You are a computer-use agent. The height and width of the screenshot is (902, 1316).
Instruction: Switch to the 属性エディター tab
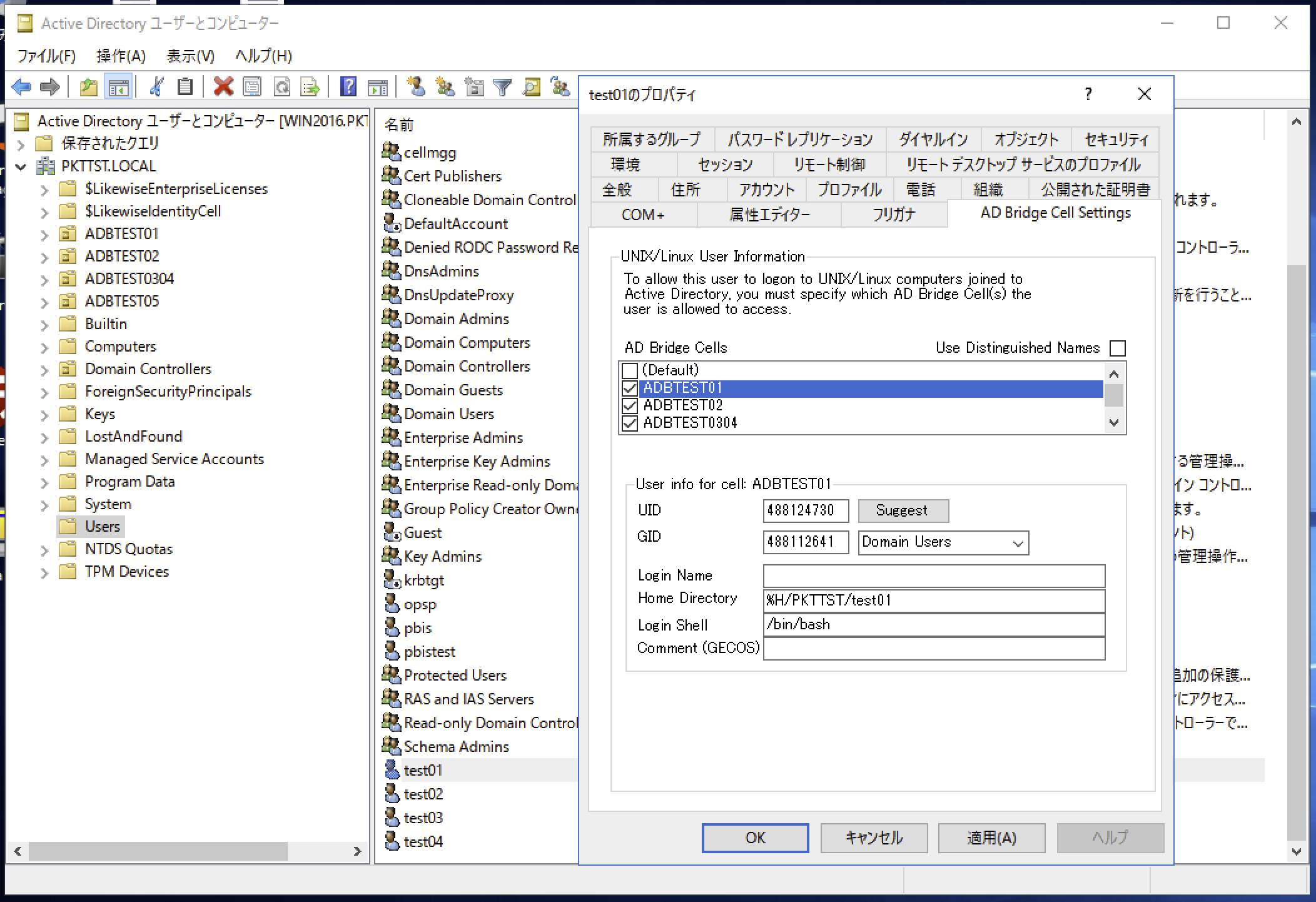(x=769, y=215)
